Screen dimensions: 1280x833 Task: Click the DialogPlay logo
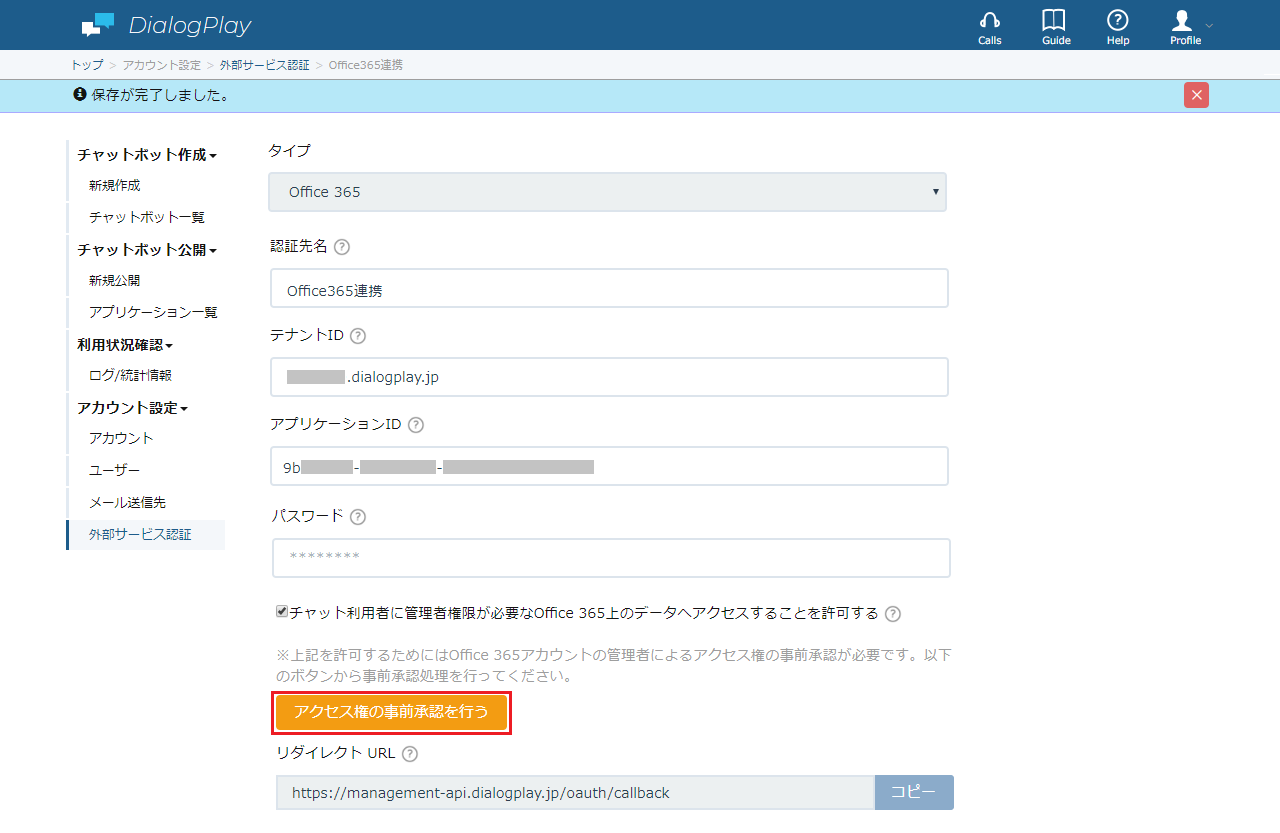(x=166, y=25)
